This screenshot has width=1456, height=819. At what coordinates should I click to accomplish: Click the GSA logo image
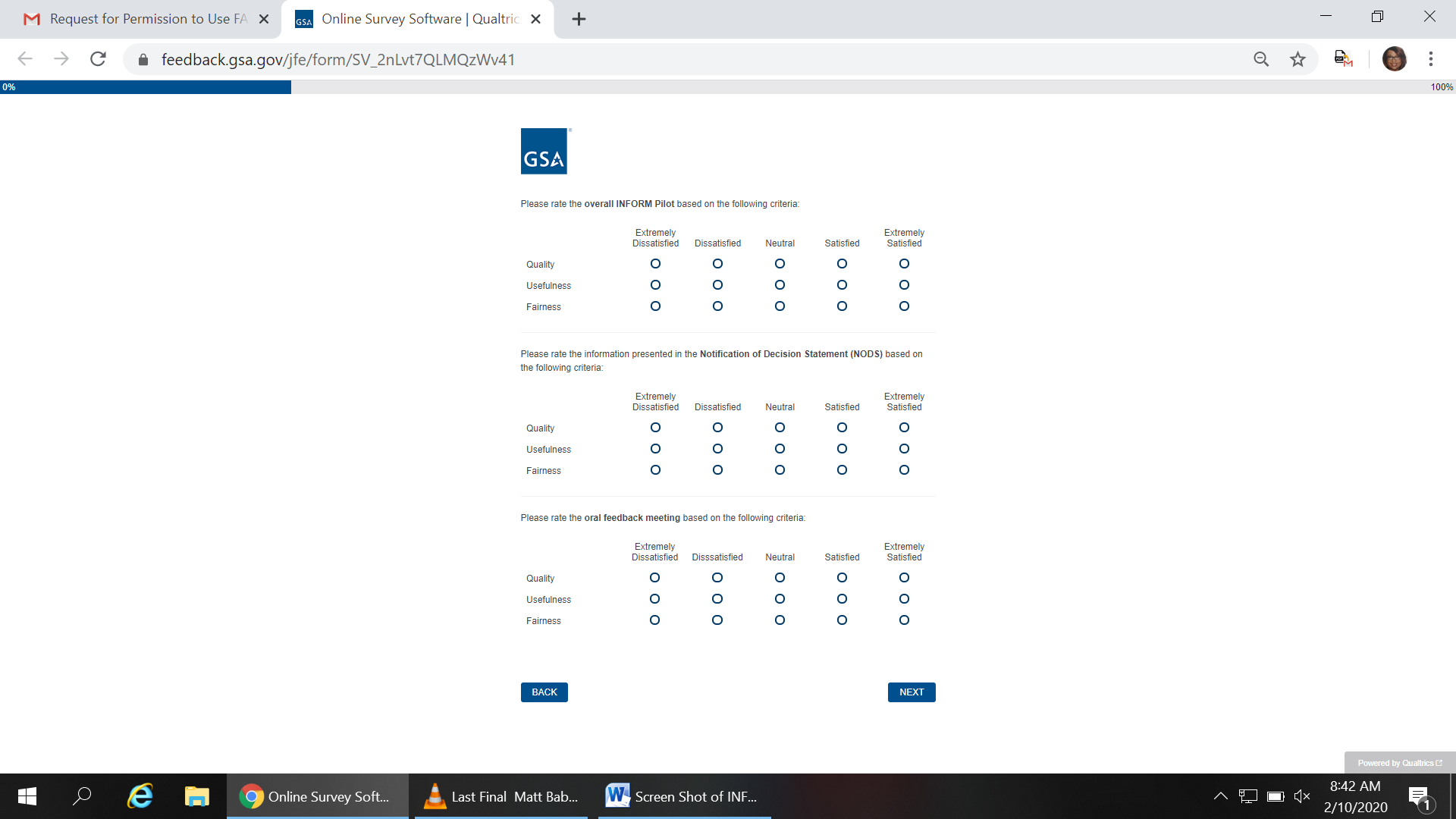point(544,152)
